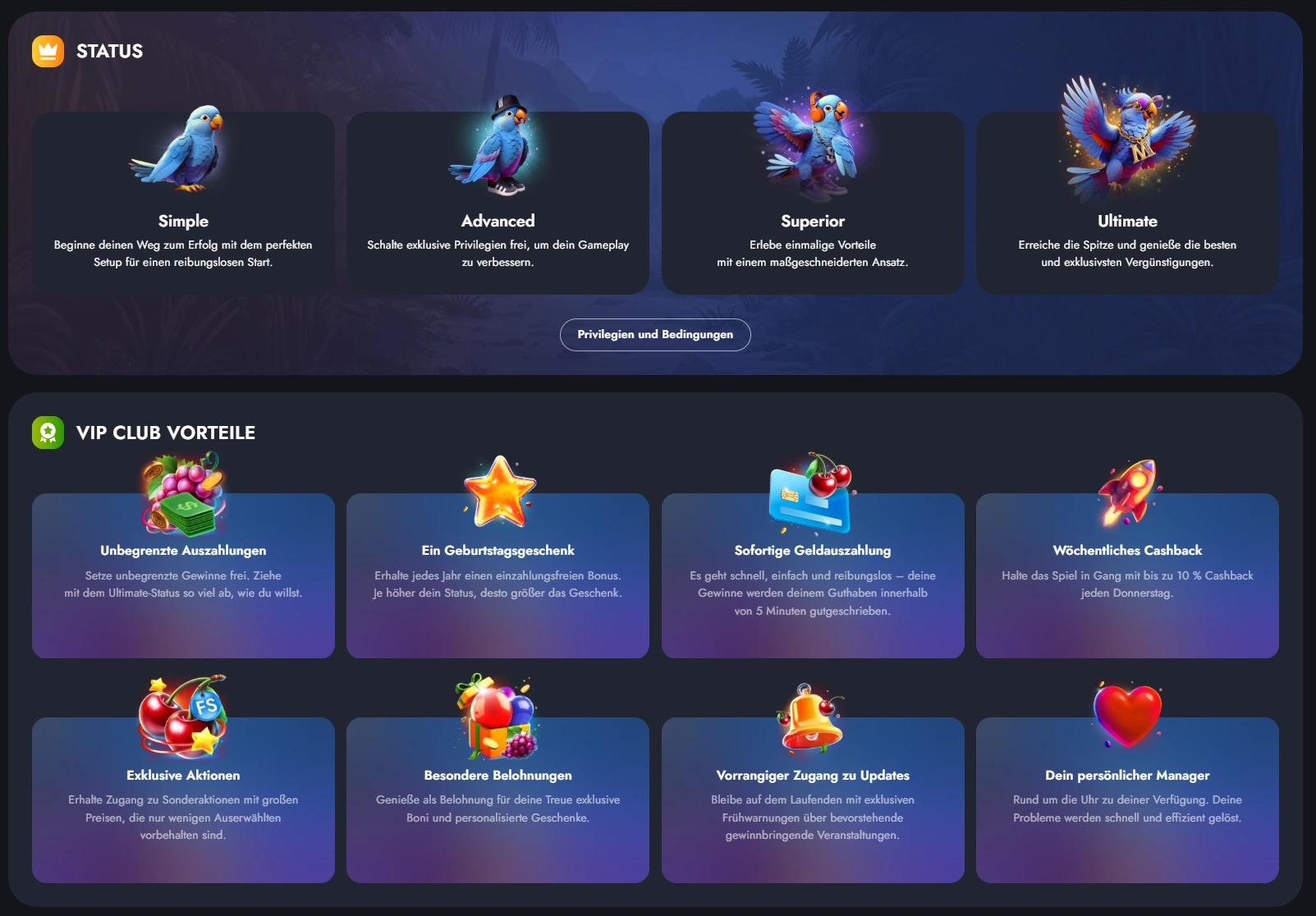Screen dimensions: 1316x916
Task: Open the Unbegrenzte Auszahlungen card title
Action: 183,551
